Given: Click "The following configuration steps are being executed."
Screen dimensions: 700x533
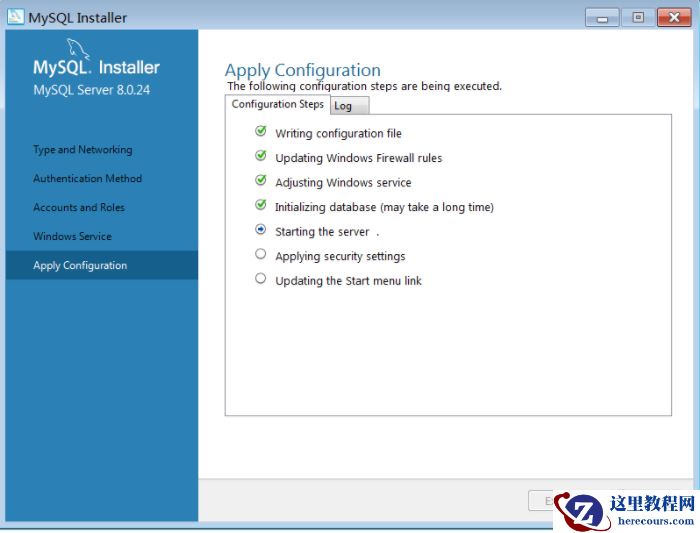Looking at the screenshot, I should point(364,86).
